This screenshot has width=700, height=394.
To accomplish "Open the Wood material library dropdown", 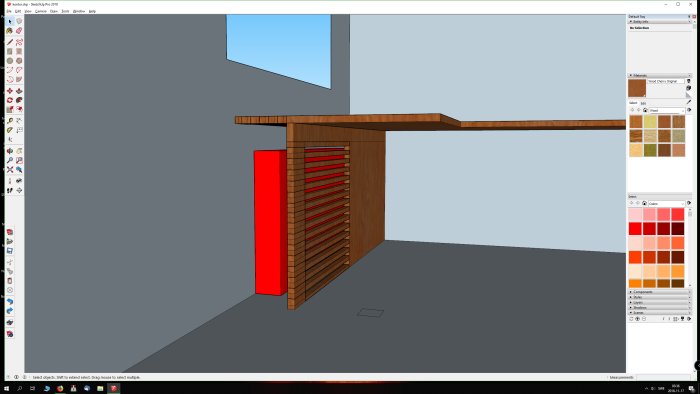I will pyautogui.click(x=667, y=110).
